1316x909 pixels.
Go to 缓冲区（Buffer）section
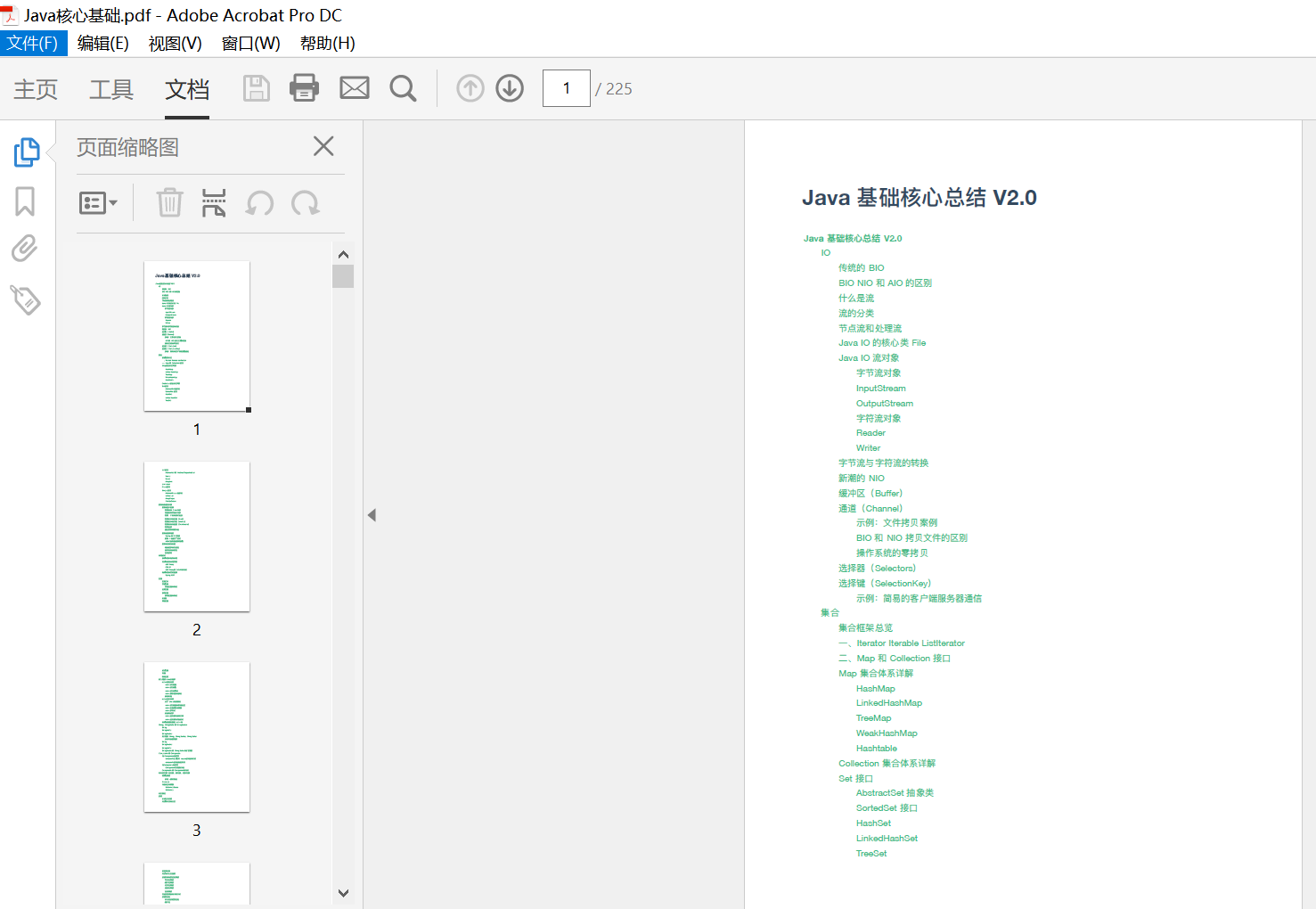(871, 493)
